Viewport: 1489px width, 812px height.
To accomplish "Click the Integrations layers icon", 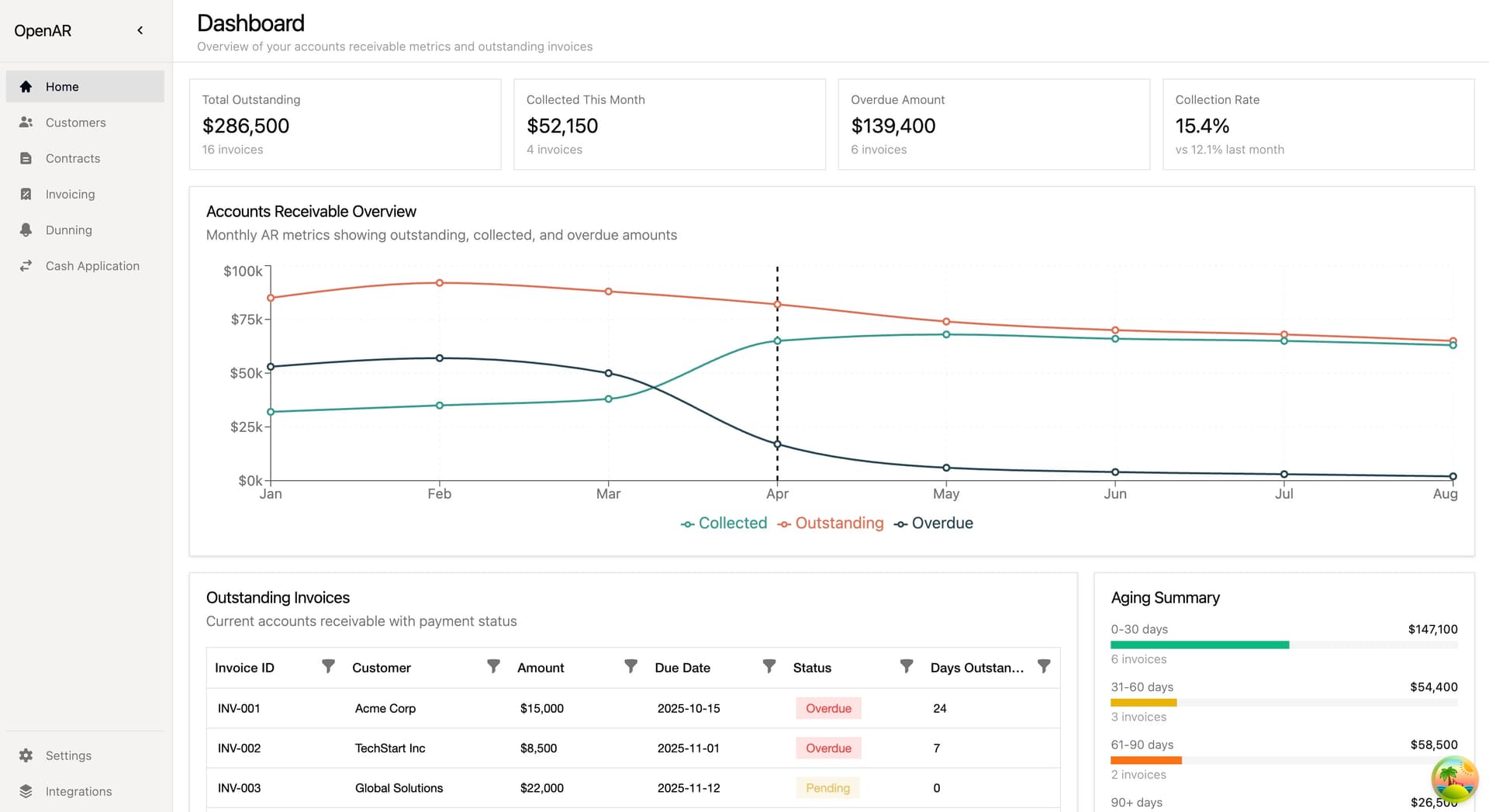I will click(26, 791).
